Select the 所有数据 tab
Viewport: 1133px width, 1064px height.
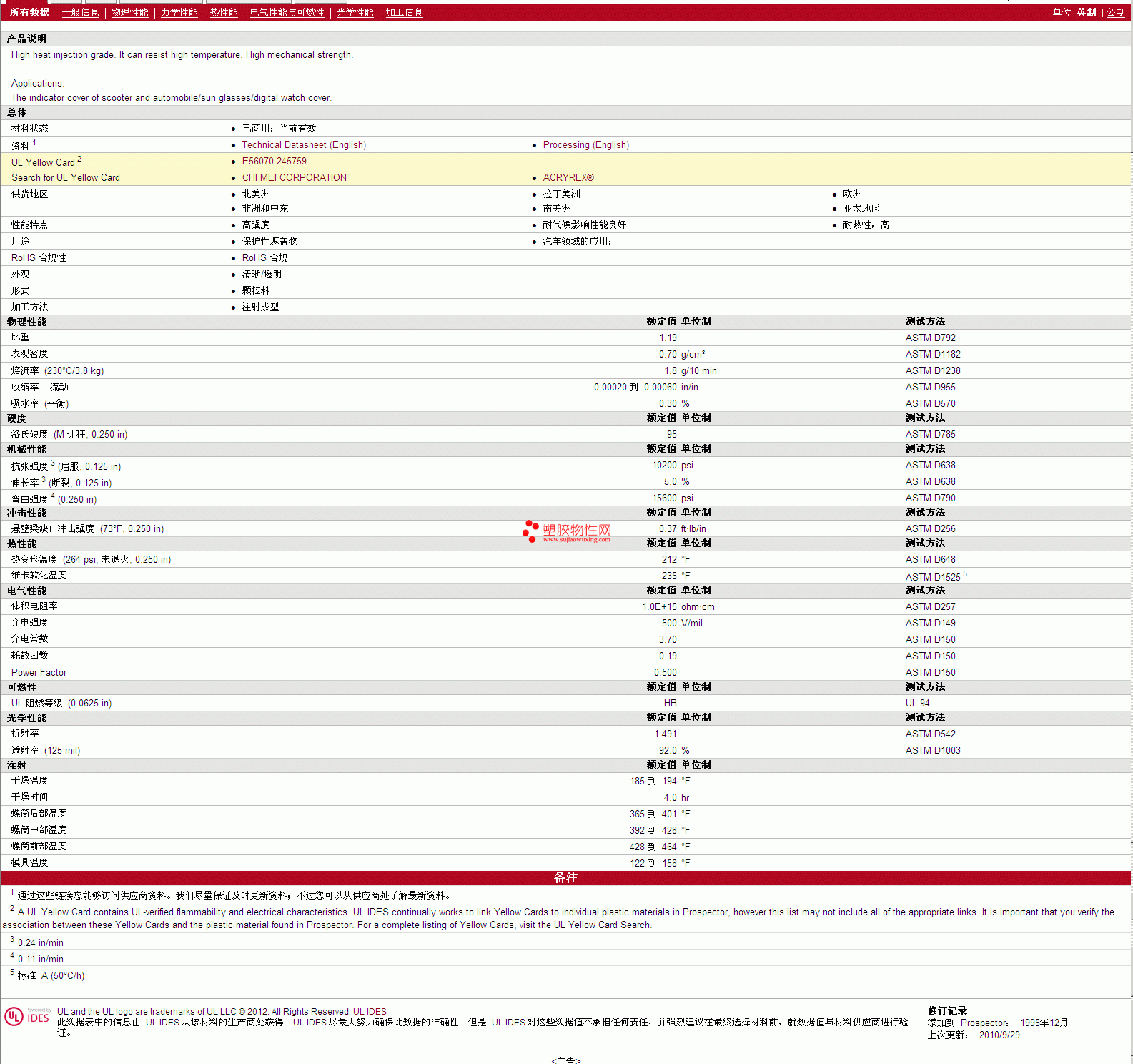[x=29, y=12]
